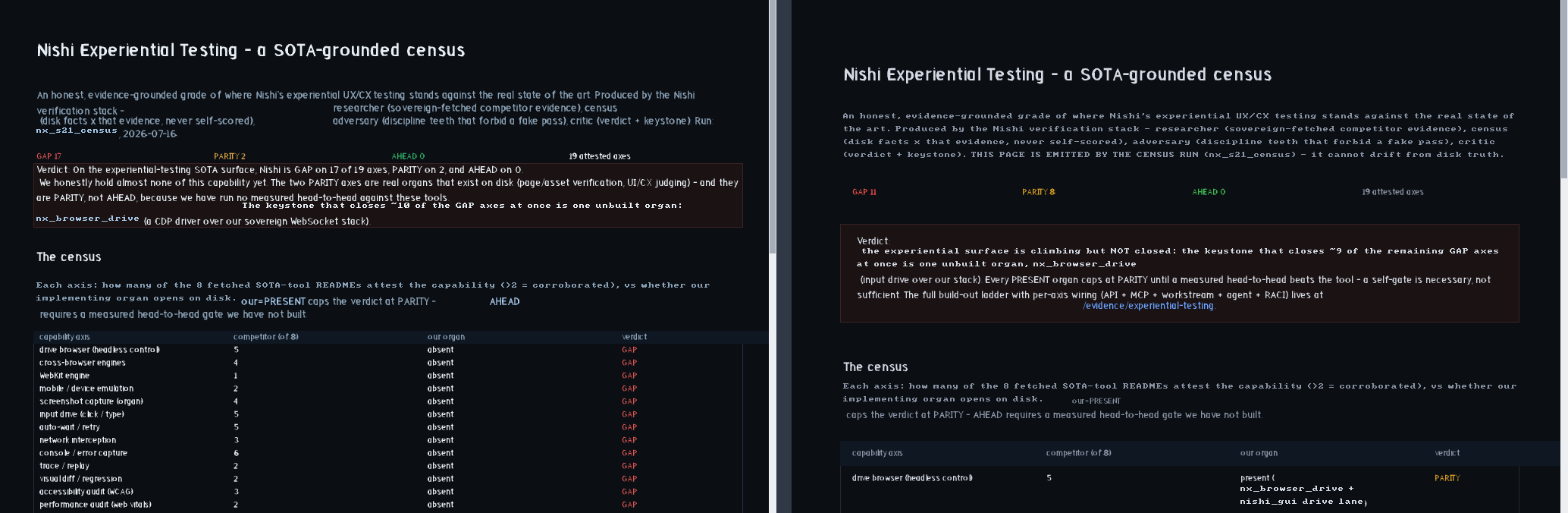Click the mobile / device emulation row
The width and height of the screenshot is (1568, 513).
[388, 389]
